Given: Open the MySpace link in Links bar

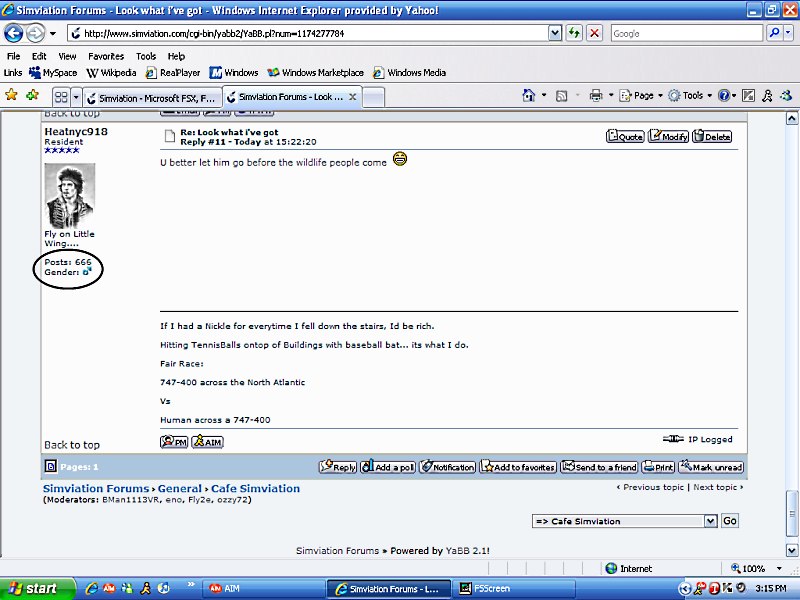Looking at the screenshot, I should coord(53,73).
